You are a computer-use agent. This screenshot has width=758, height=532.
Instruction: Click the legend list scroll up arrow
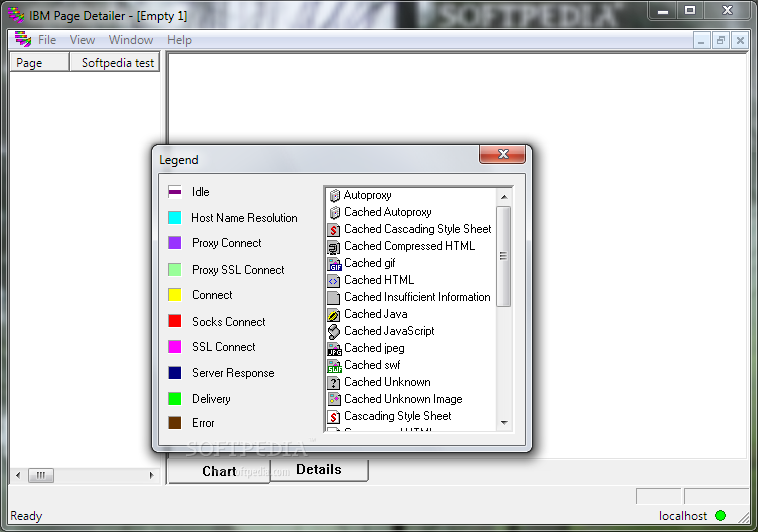point(504,196)
